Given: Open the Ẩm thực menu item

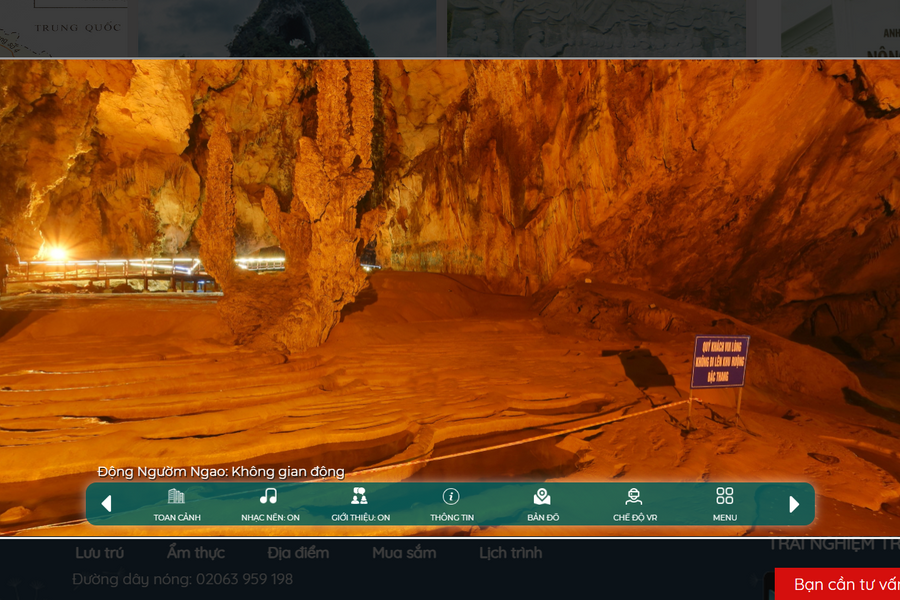Looking at the screenshot, I should pyautogui.click(x=196, y=553).
